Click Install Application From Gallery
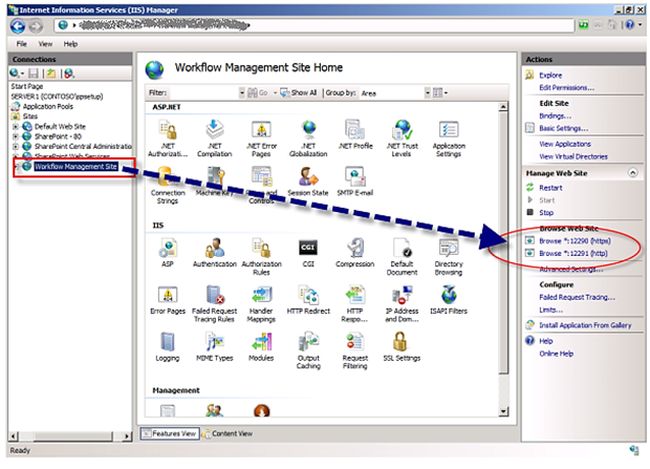Image resolution: width=650 pixels, height=469 pixels. 585,326
